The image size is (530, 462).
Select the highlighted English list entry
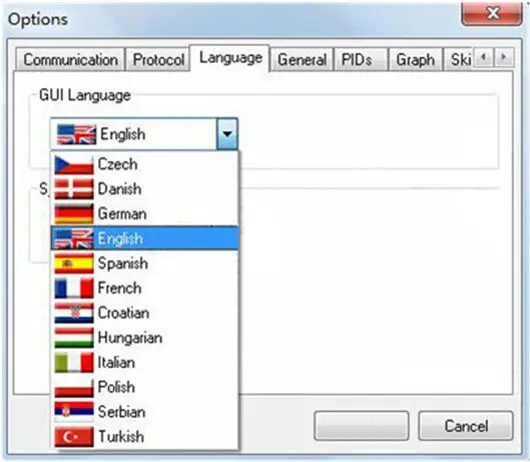tap(145, 239)
